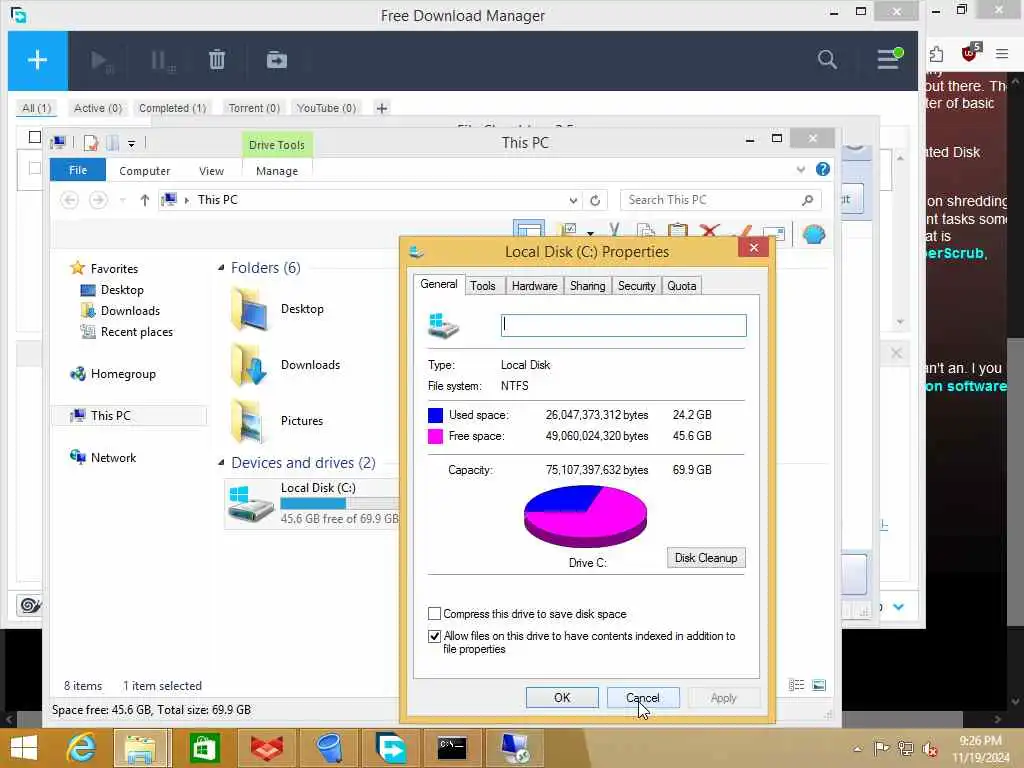1024x768 pixels.
Task: Open the Manage ribbon tab
Action: pyautogui.click(x=277, y=170)
